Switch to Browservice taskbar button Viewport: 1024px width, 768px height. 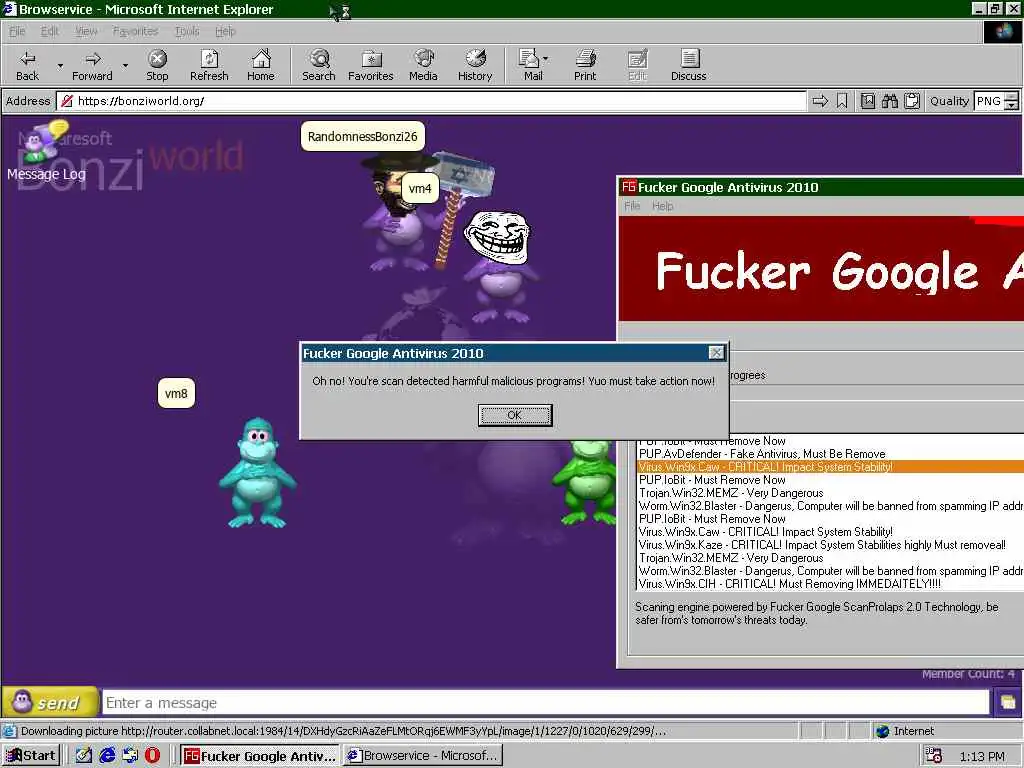(423, 756)
